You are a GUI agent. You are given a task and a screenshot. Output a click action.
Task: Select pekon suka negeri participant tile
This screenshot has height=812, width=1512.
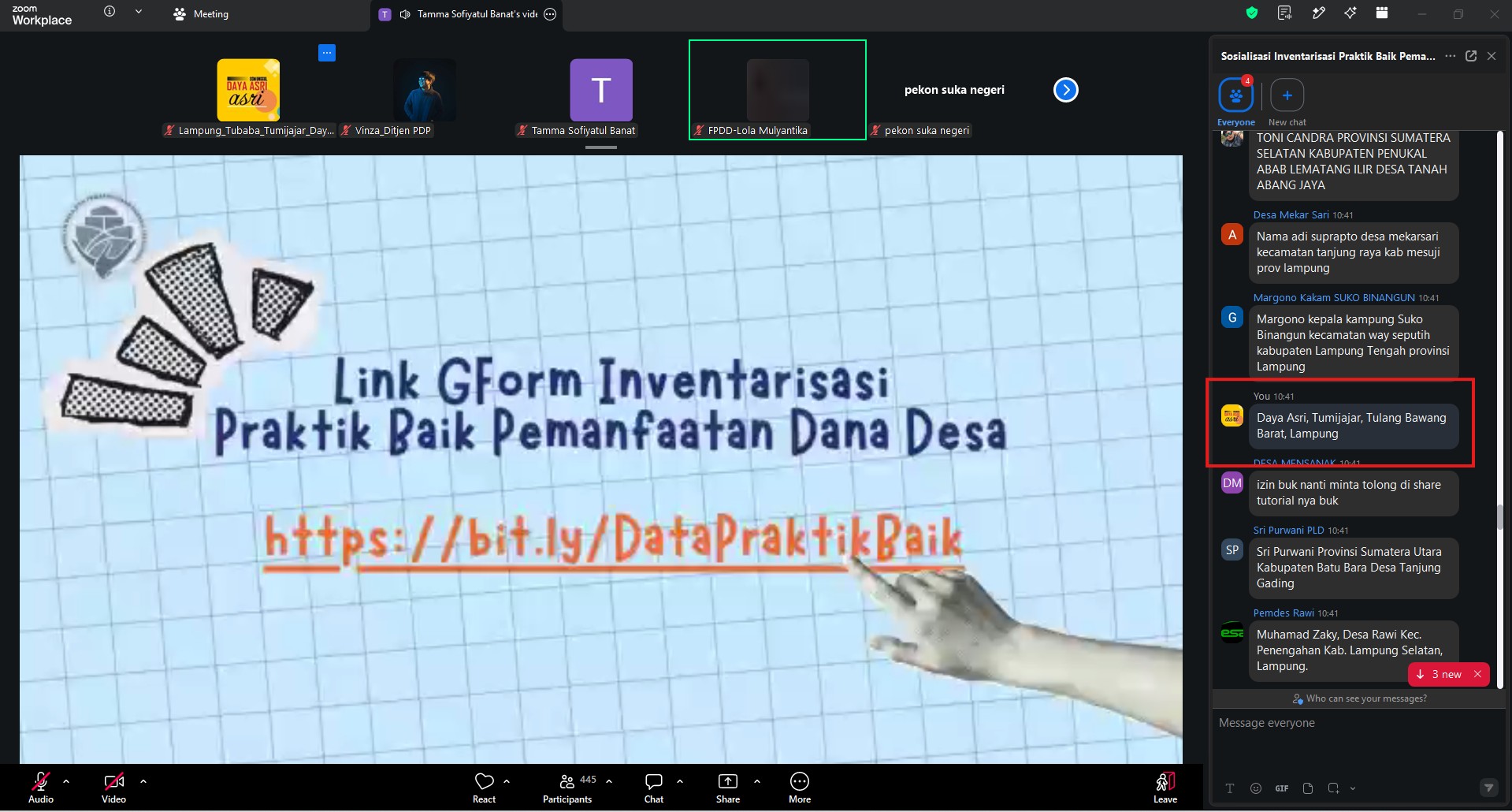[954, 90]
